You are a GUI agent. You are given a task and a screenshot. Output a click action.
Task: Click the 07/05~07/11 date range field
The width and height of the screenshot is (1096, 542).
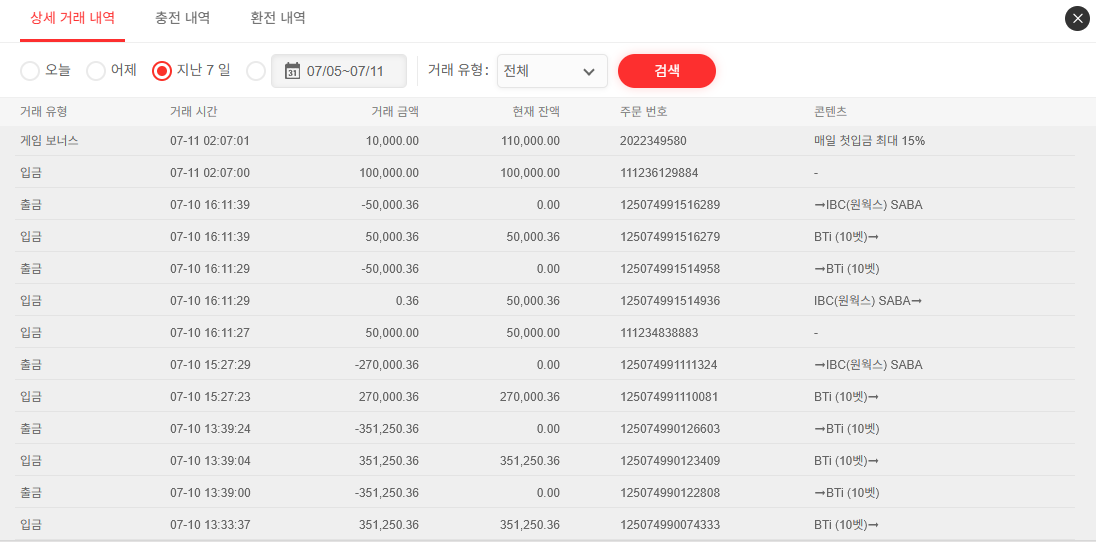(345, 71)
